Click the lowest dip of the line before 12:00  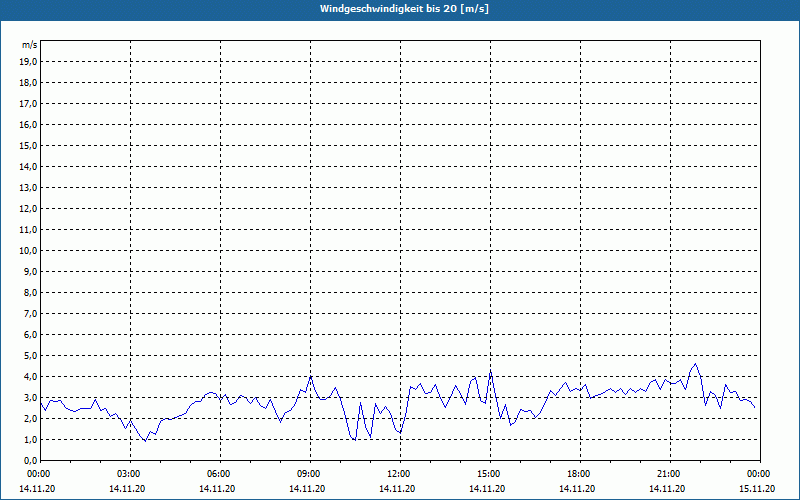(x=355, y=440)
